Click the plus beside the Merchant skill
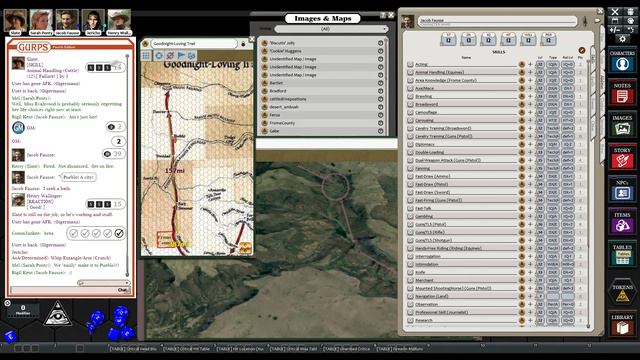Viewport: 640px width, 360px height. (530, 280)
